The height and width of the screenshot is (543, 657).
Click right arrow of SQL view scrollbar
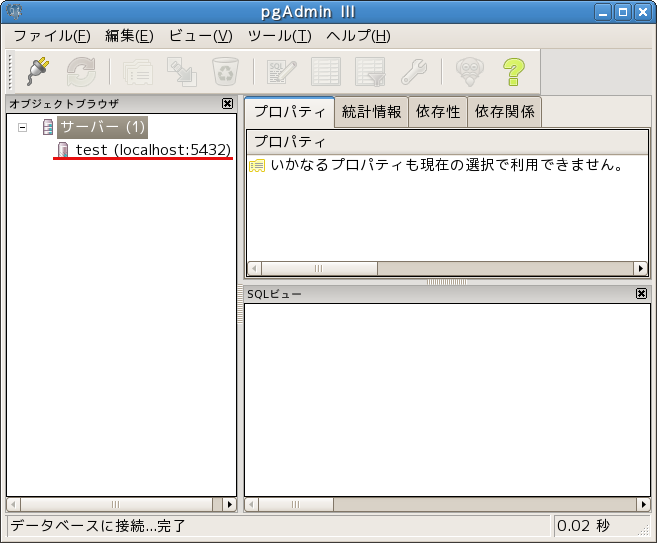point(644,504)
